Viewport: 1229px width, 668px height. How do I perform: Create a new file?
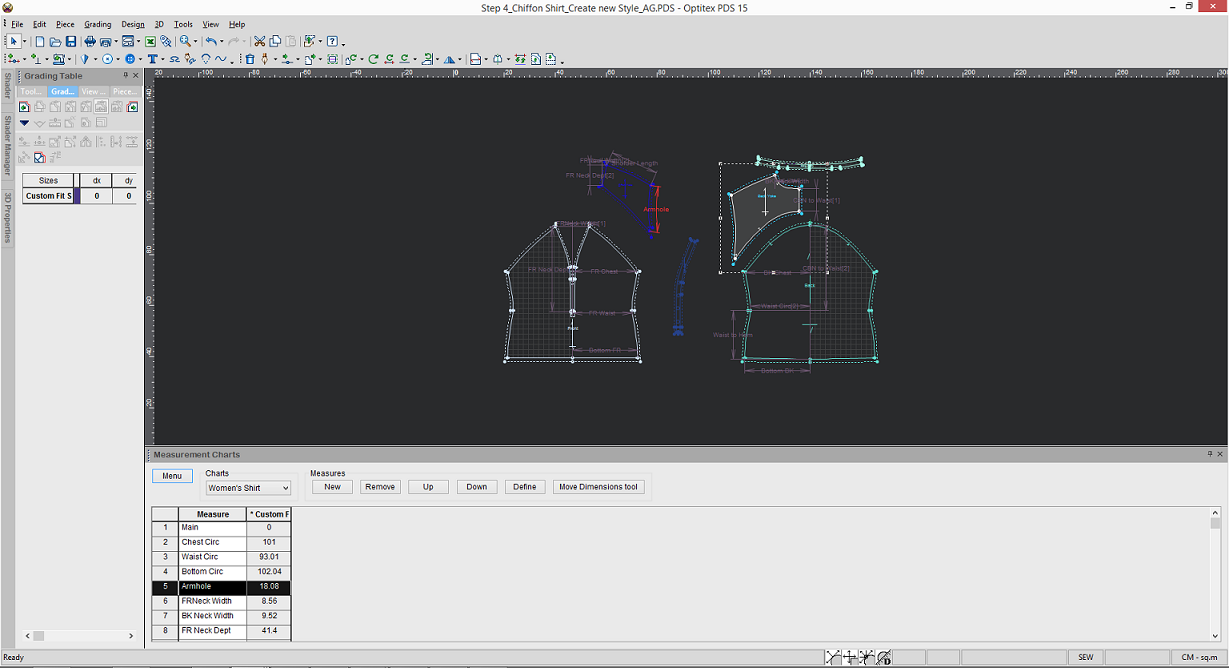coord(40,41)
